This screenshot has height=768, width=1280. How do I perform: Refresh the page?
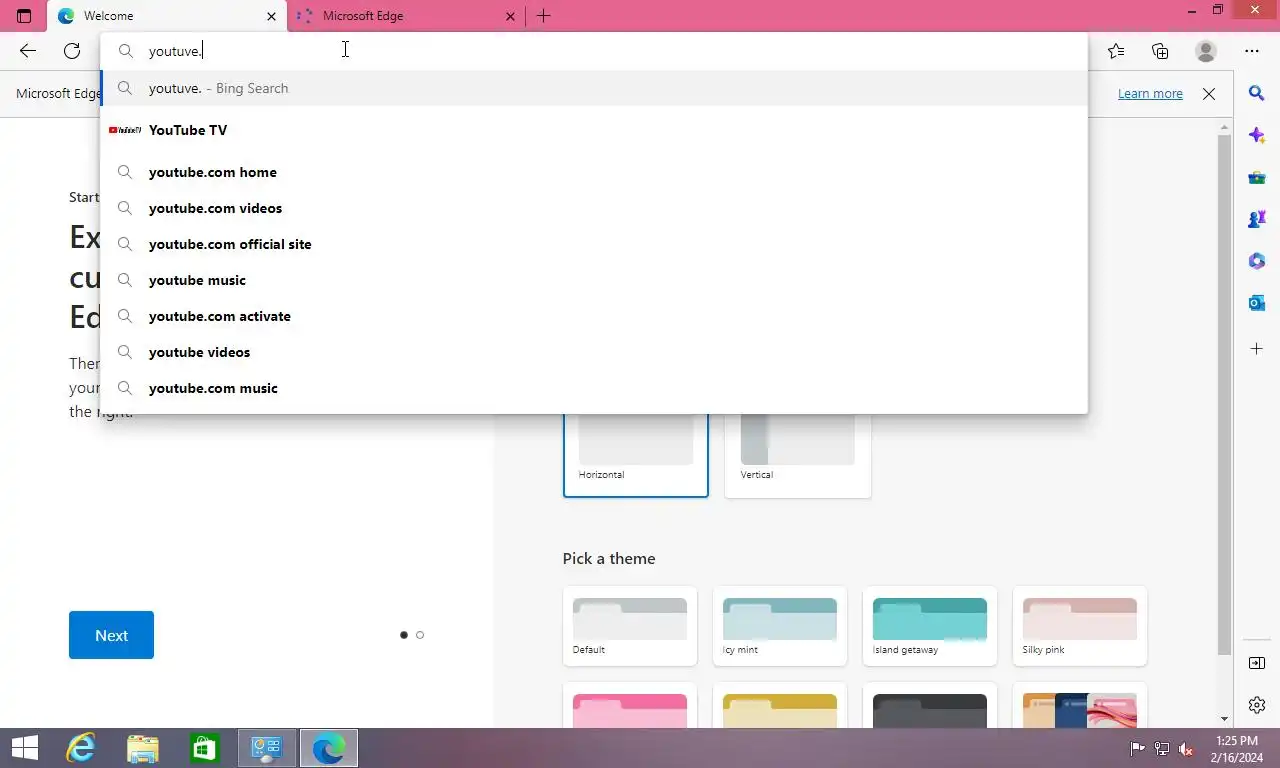[72, 51]
